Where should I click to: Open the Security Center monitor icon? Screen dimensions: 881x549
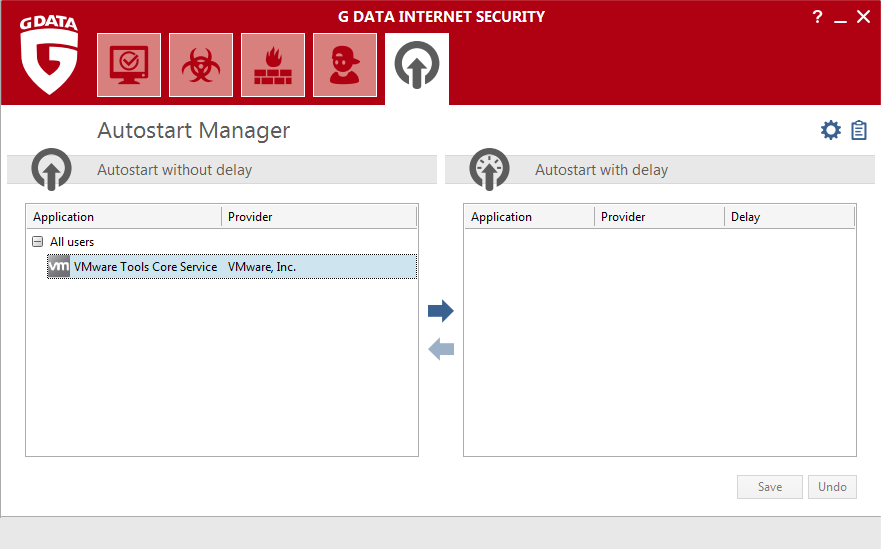pyautogui.click(x=129, y=65)
